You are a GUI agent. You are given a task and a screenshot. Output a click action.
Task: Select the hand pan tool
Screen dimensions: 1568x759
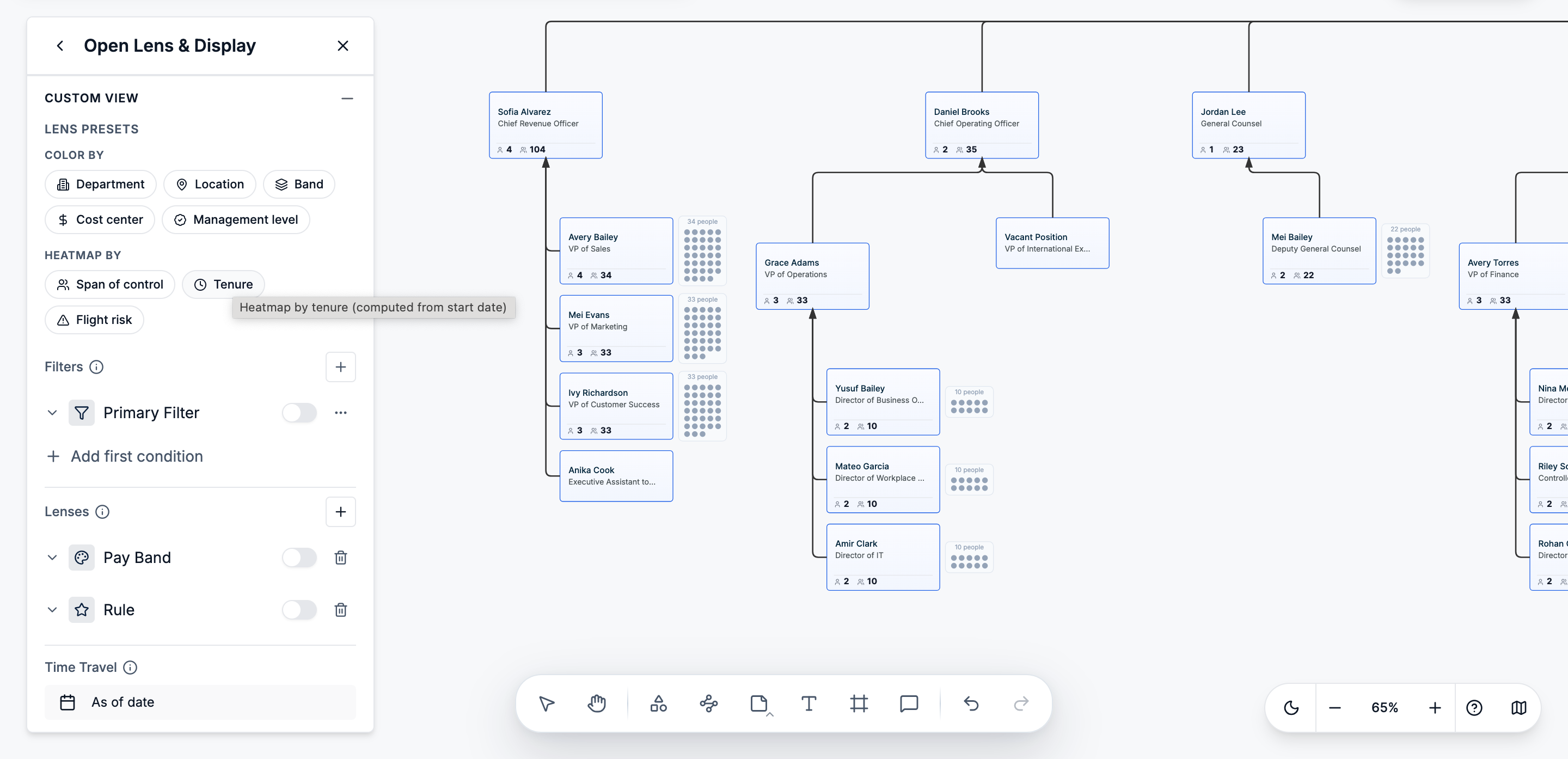(597, 703)
